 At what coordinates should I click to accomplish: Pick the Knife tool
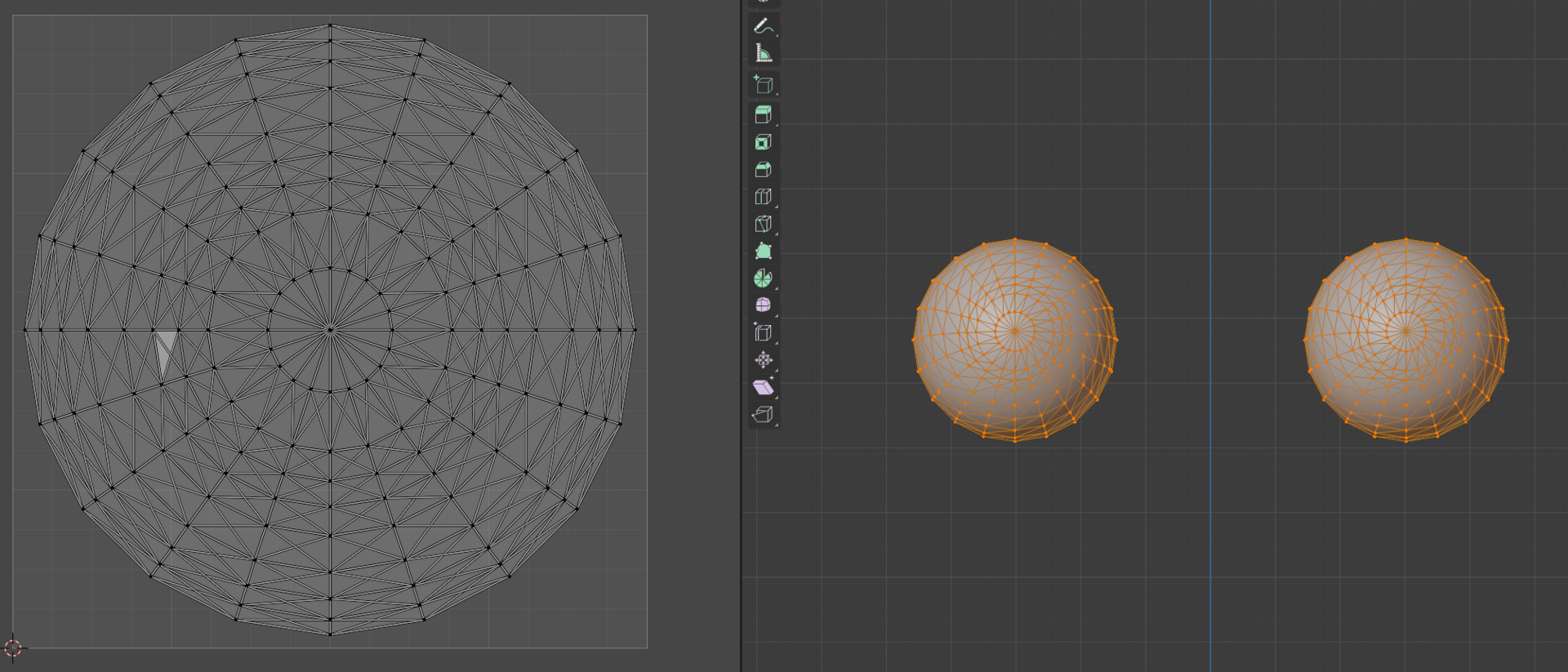764,224
